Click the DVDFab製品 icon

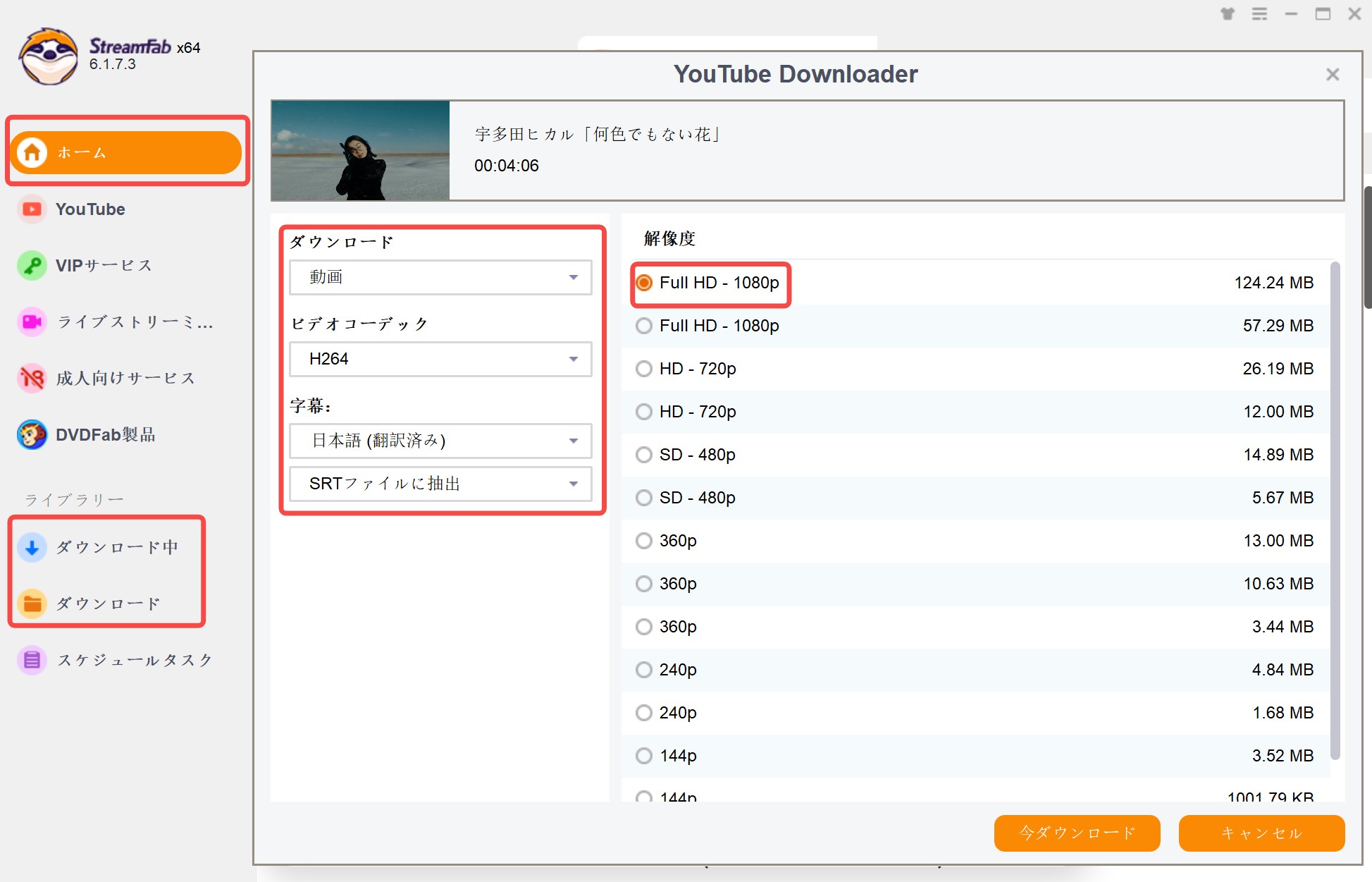32,435
